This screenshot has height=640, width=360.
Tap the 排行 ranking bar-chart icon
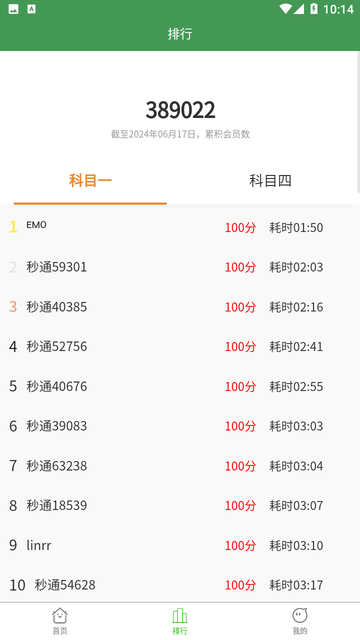(x=180, y=616)
